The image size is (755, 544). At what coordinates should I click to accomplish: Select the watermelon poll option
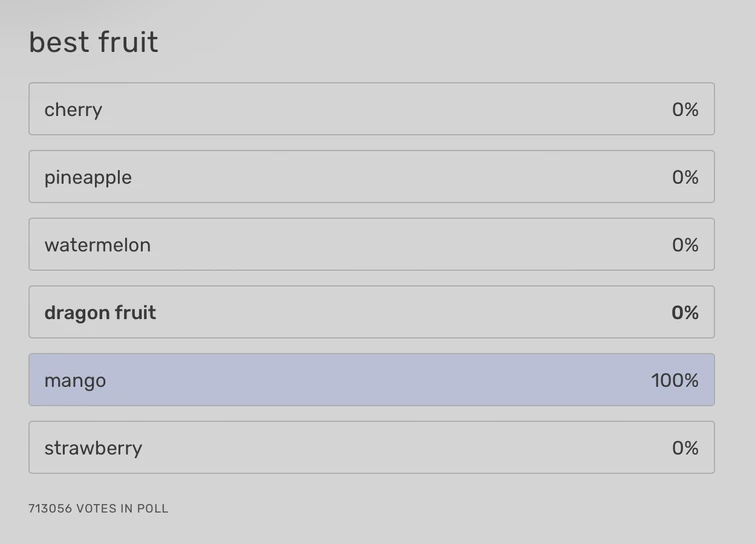point(371,245)
